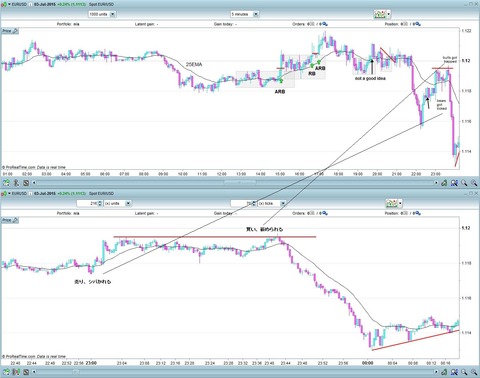The width and height of the screenshot is (480, 378).
Task: Click the figure icon on lower chart's bottom toolbar
Action: 16,372
